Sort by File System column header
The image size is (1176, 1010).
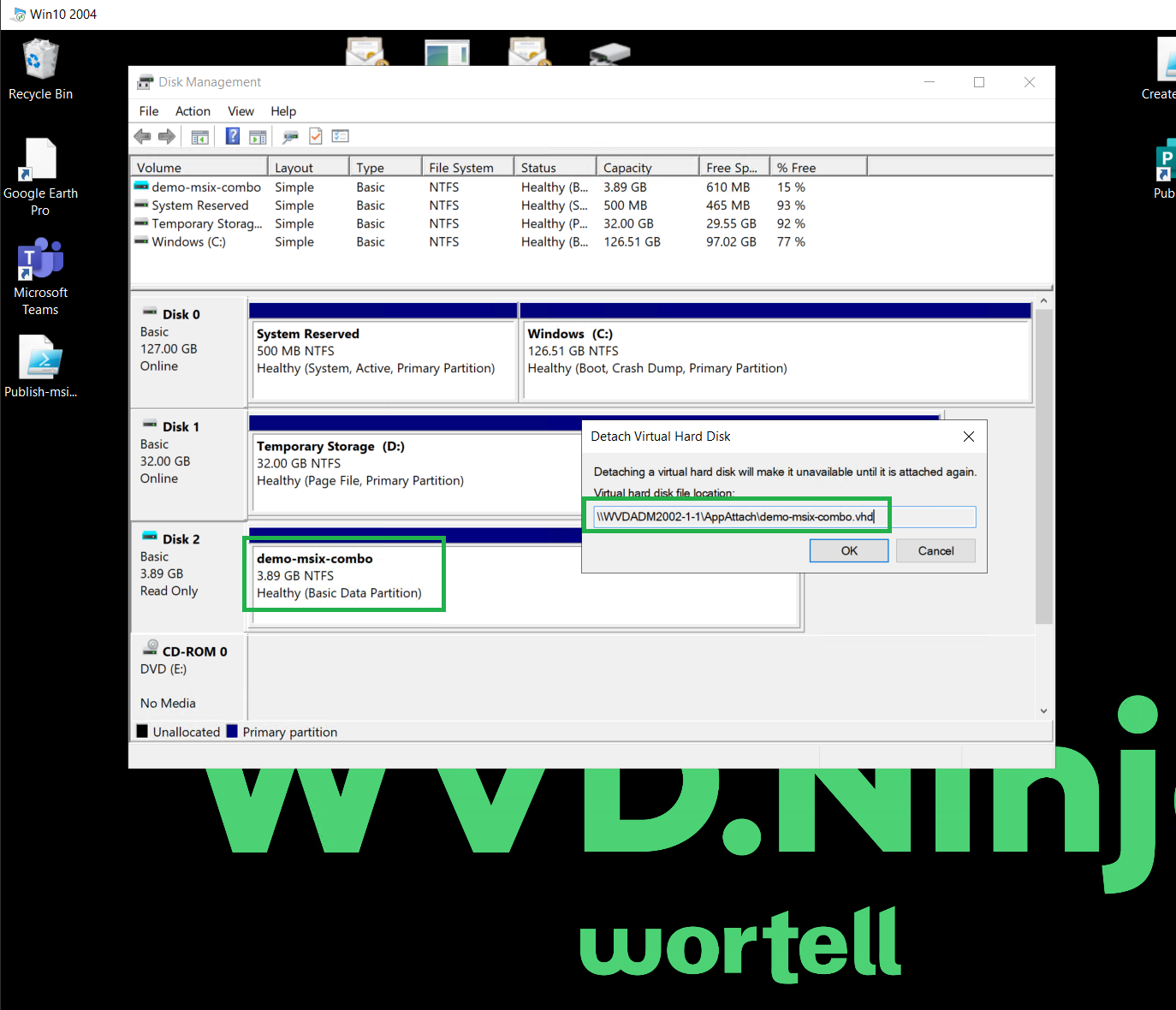coord(468,168)
